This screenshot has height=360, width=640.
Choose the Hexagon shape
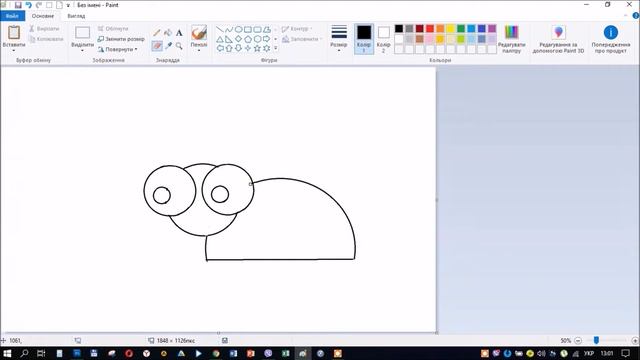click(257, 39)
